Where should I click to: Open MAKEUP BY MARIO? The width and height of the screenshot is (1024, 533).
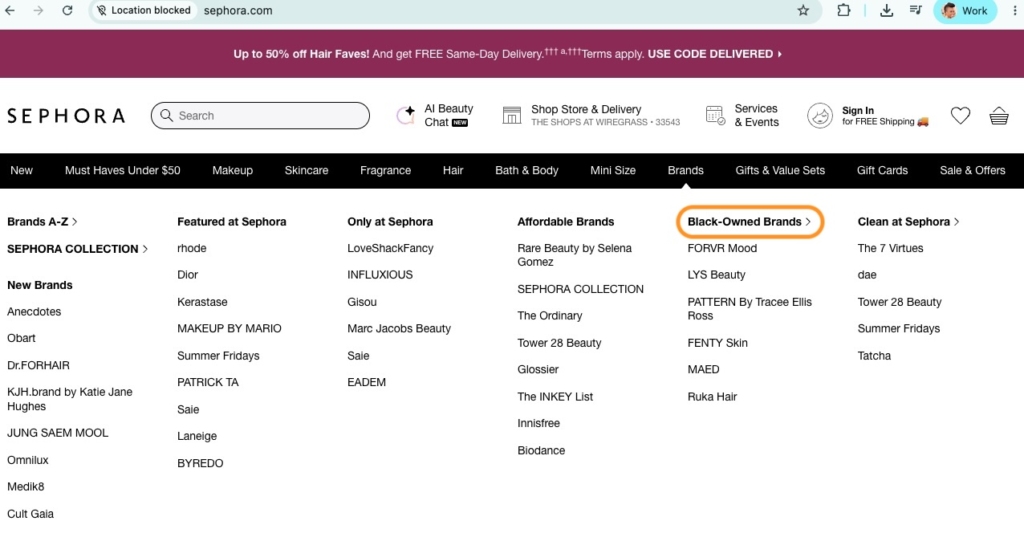(229, 329)
